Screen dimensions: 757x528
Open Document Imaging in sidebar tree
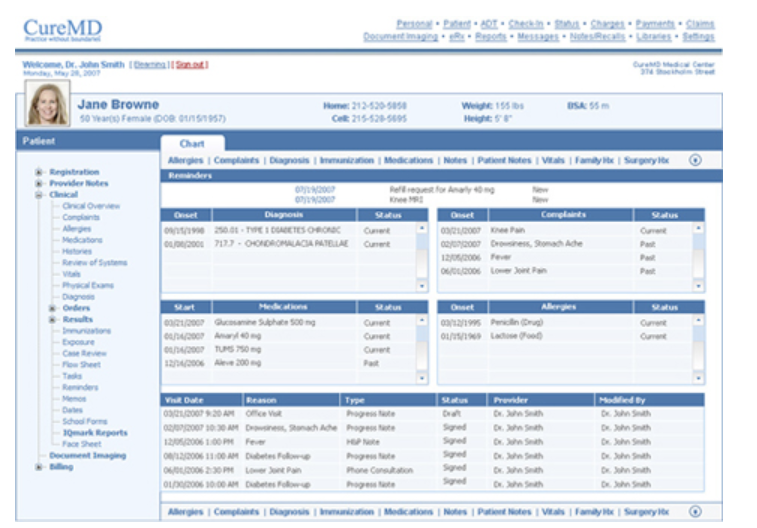point(87,456)
